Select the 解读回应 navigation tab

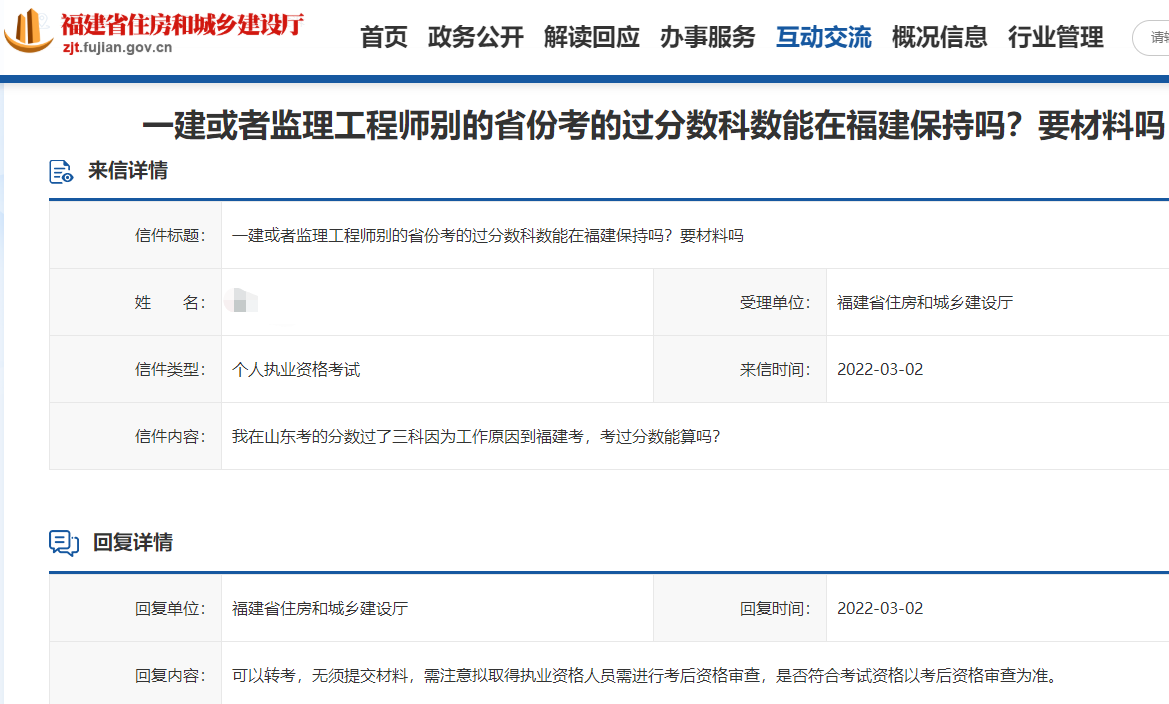pyautogui.click(x=592, y=37)
